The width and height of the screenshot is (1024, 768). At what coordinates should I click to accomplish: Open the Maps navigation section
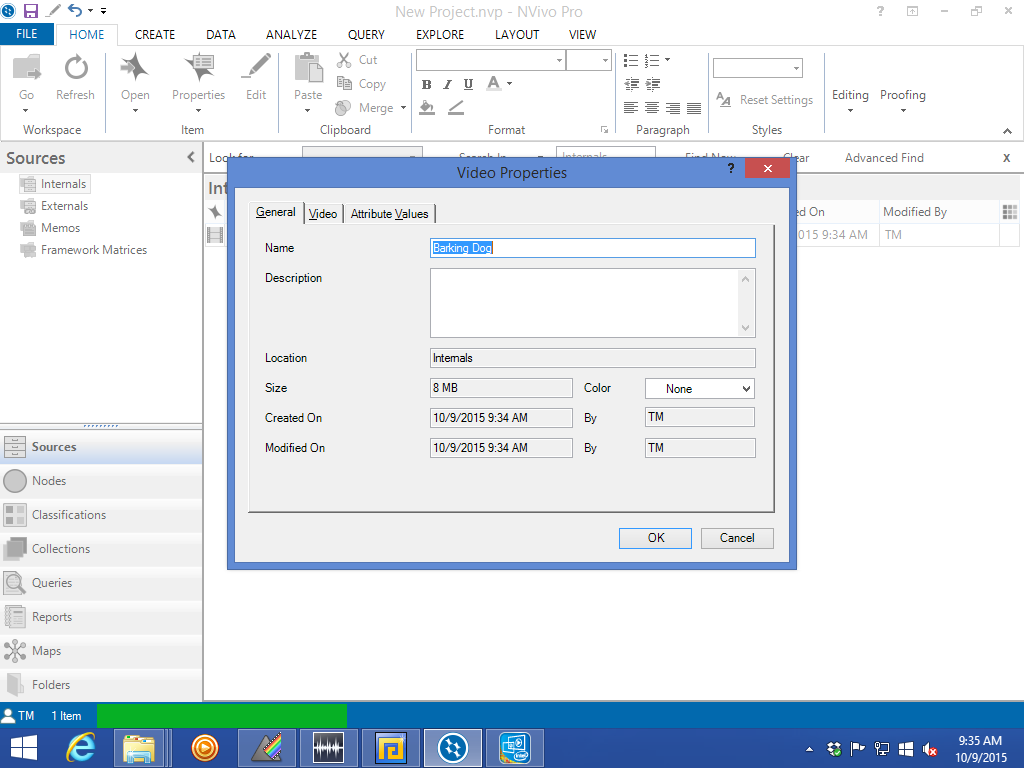click(x=46, y=651)
